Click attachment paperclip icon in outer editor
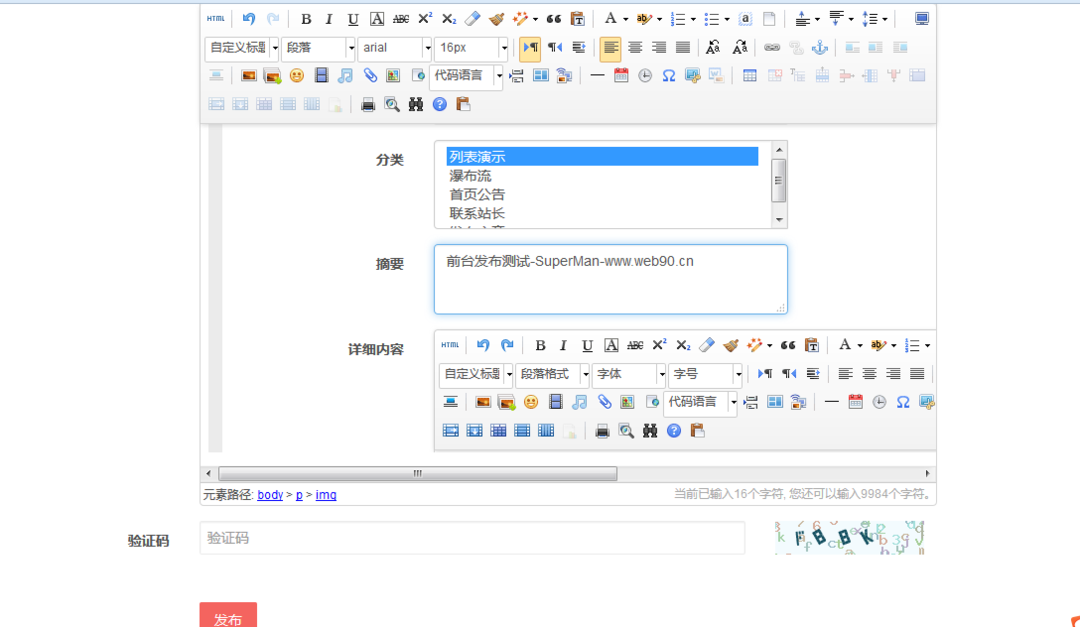 coord(370,76)
